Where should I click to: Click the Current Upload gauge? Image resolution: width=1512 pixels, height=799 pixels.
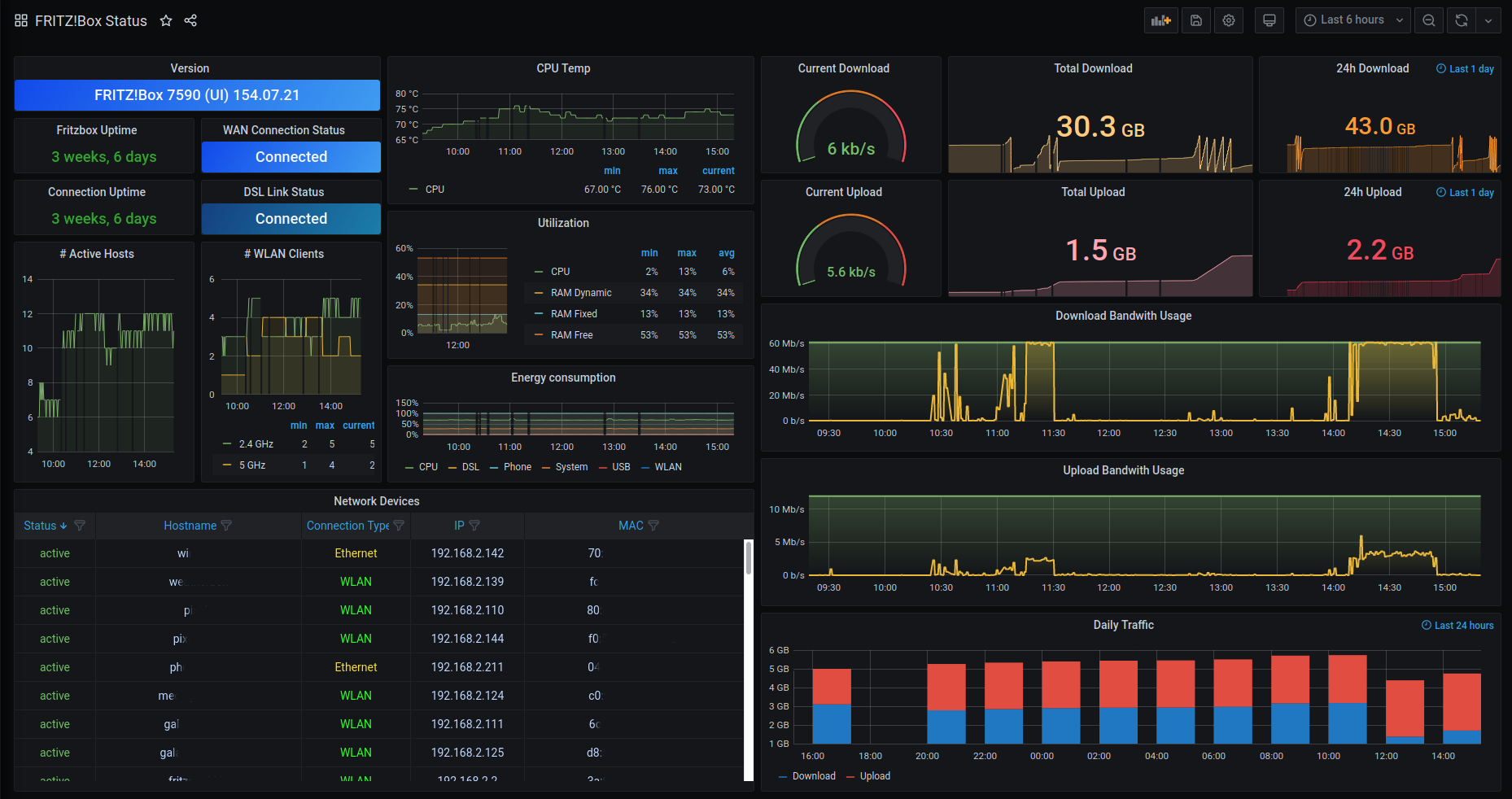point(851,250)
